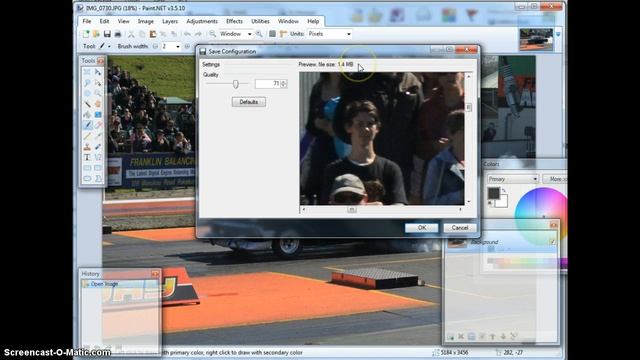Click the Save toolbar icon
640x360 pixels.
(107, 34)
